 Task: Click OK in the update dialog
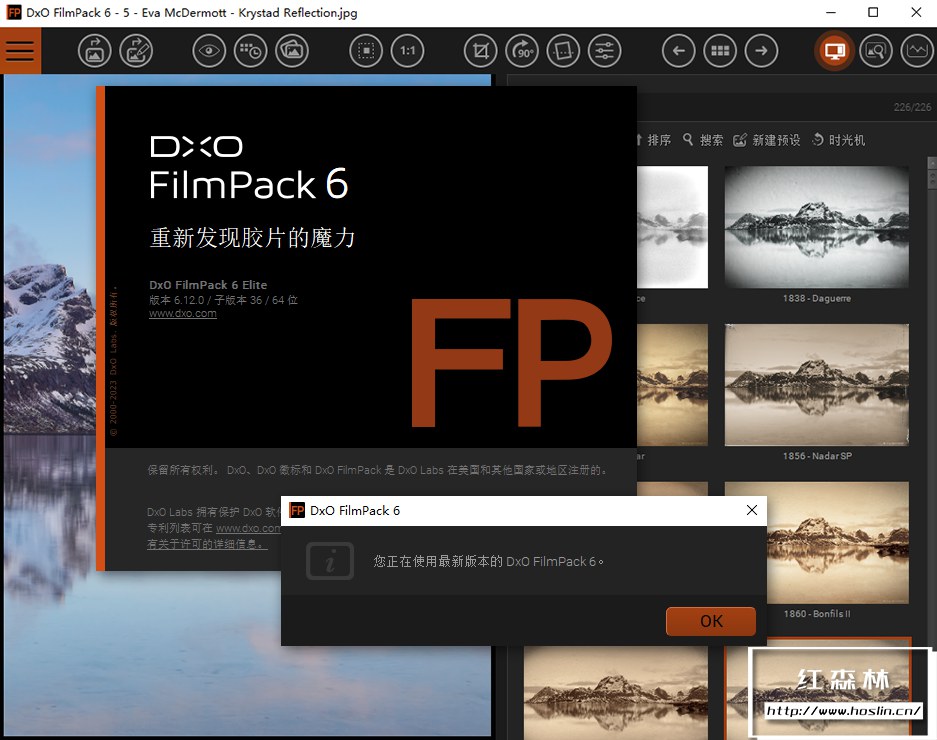click(x=711, y=621)
